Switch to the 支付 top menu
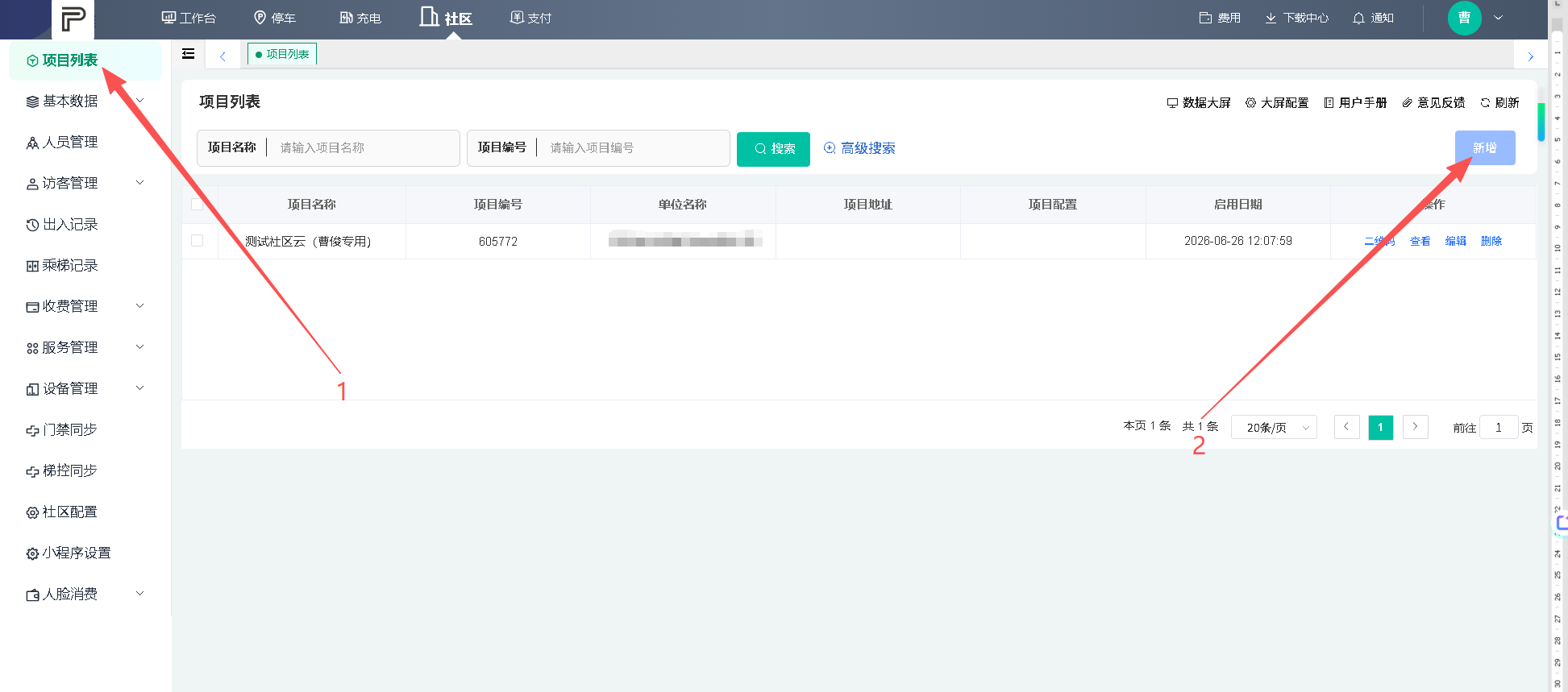 click(531, 18)
